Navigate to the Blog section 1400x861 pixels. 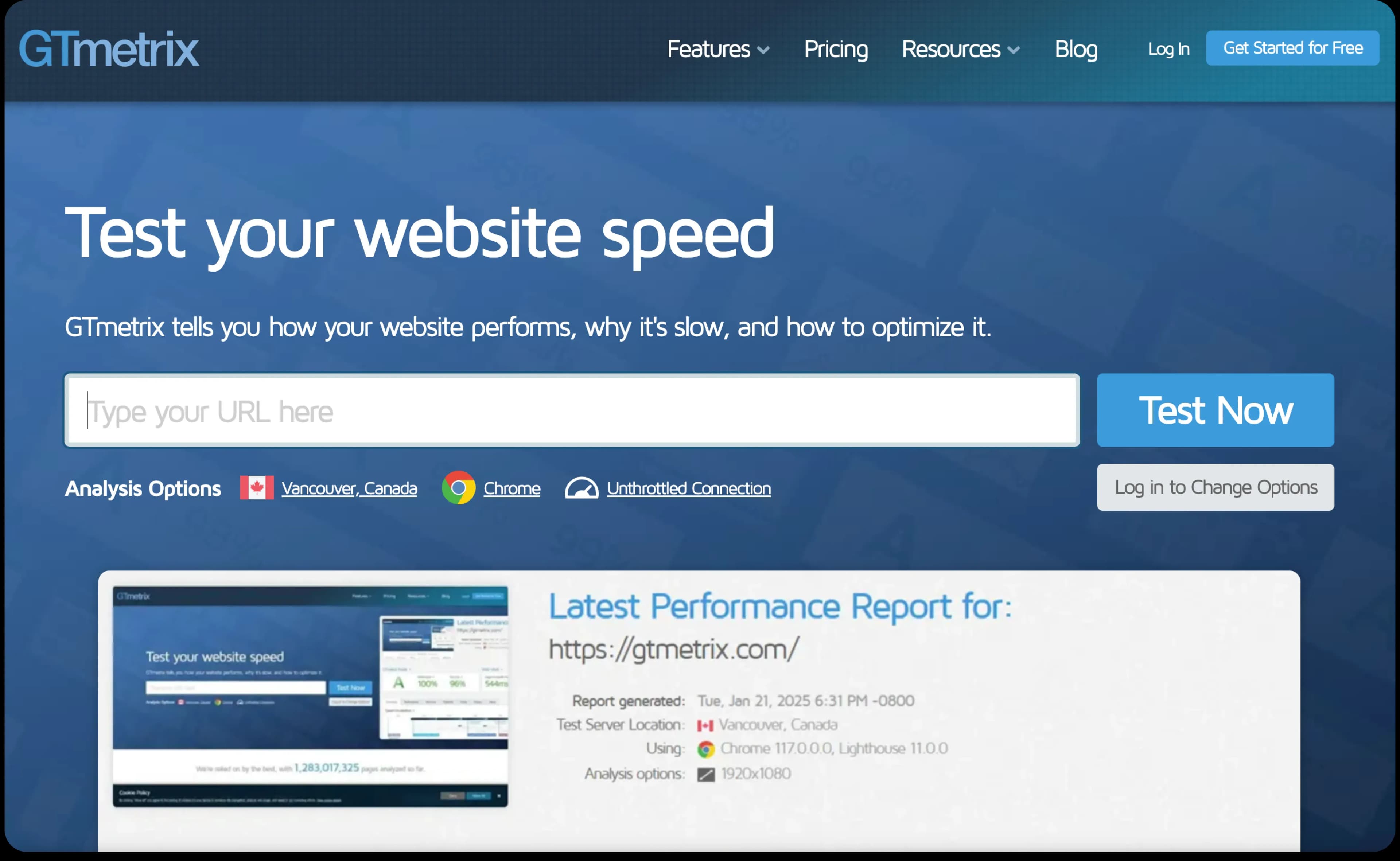[1076, 50]
